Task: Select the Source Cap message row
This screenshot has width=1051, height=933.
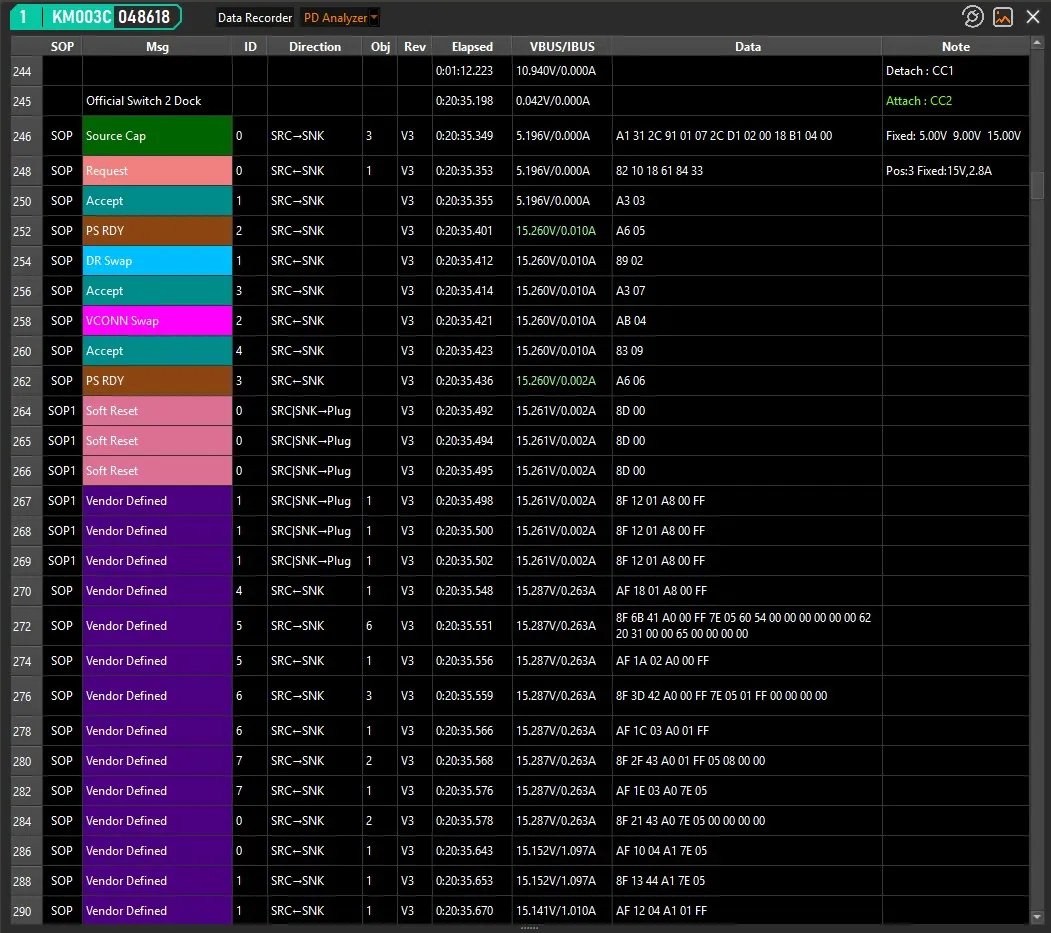Action: click(x=157, y=136)
